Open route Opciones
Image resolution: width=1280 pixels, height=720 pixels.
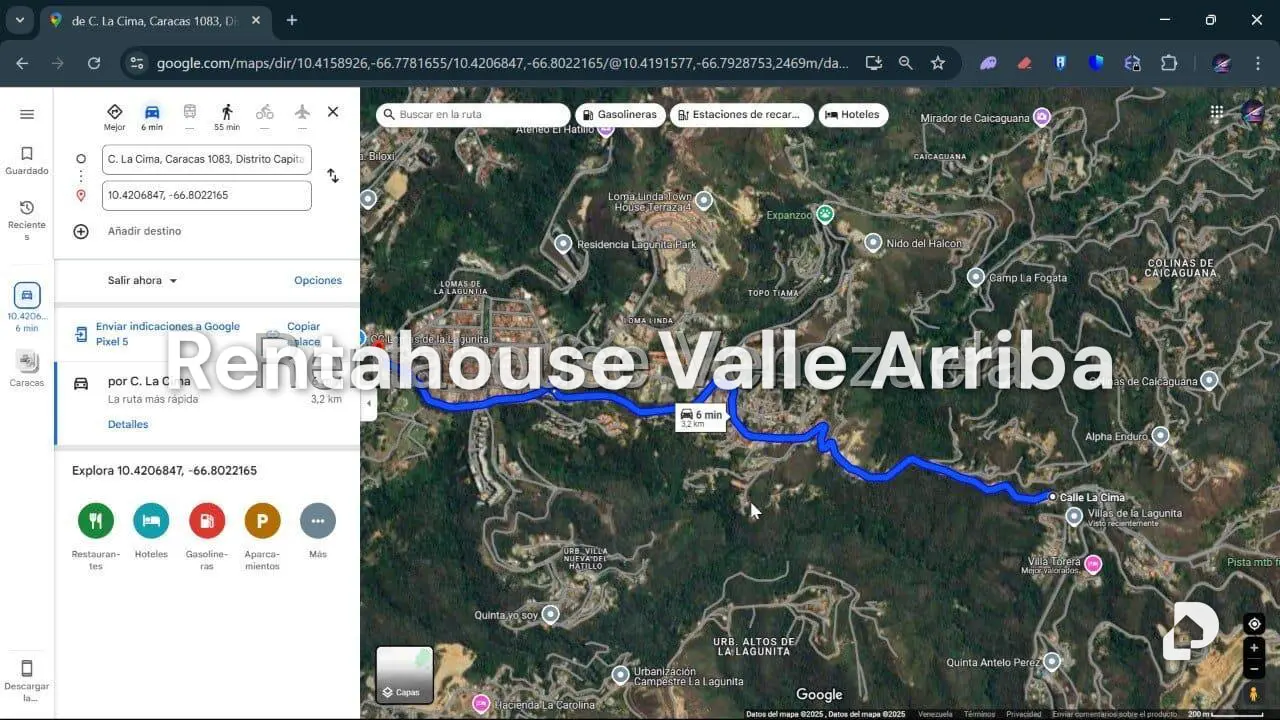[318, 281]
